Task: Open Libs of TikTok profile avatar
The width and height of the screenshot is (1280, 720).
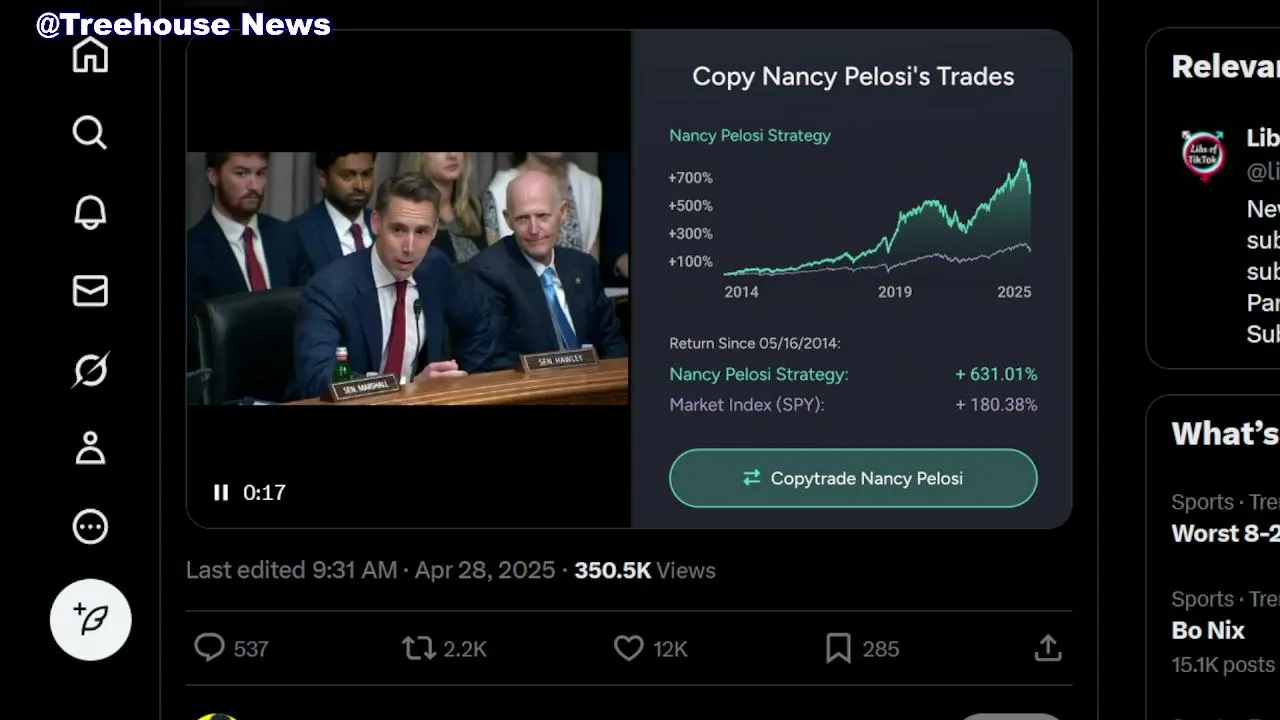Action: tap(1203, 155)
